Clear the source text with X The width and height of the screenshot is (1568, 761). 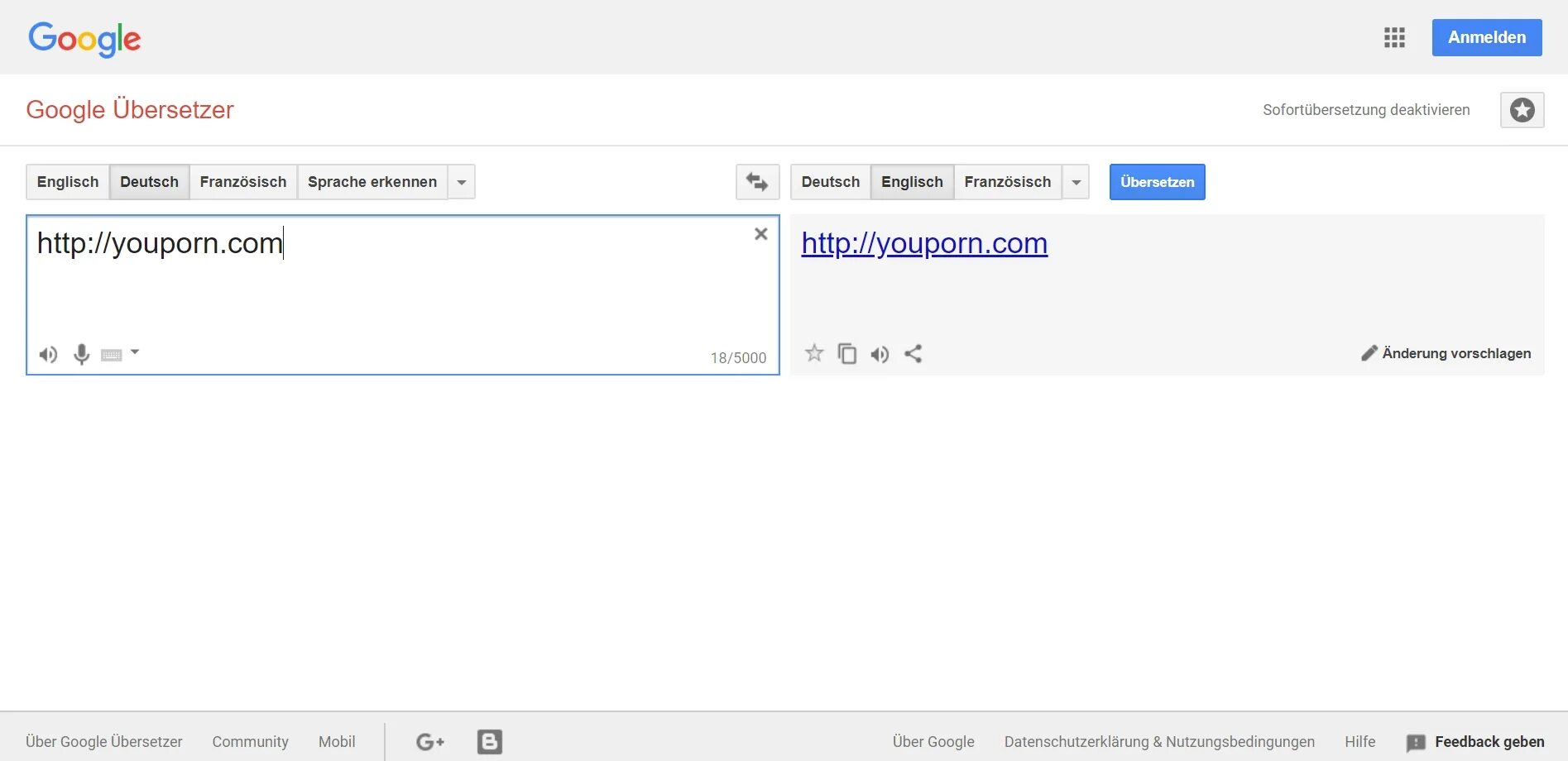tap(761, 234)
